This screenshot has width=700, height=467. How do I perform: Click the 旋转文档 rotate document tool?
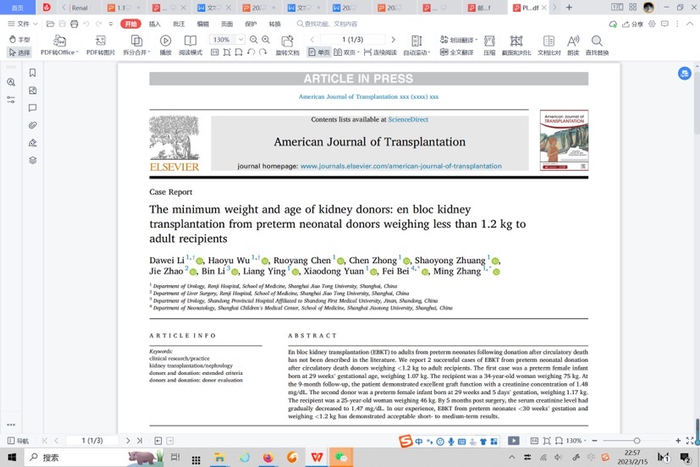pyautogui.click(x=287, y=45)
